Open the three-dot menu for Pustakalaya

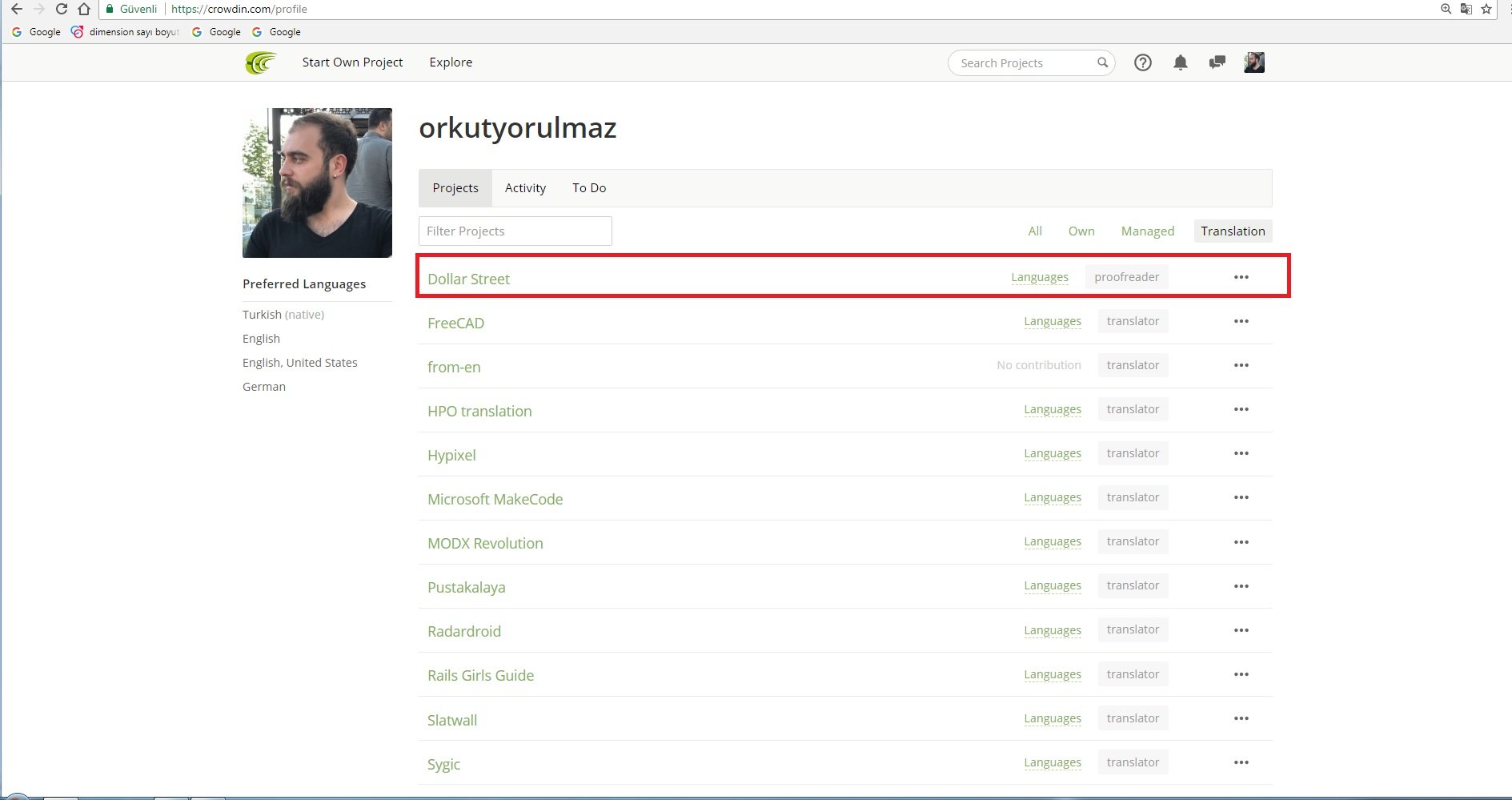1241,586
